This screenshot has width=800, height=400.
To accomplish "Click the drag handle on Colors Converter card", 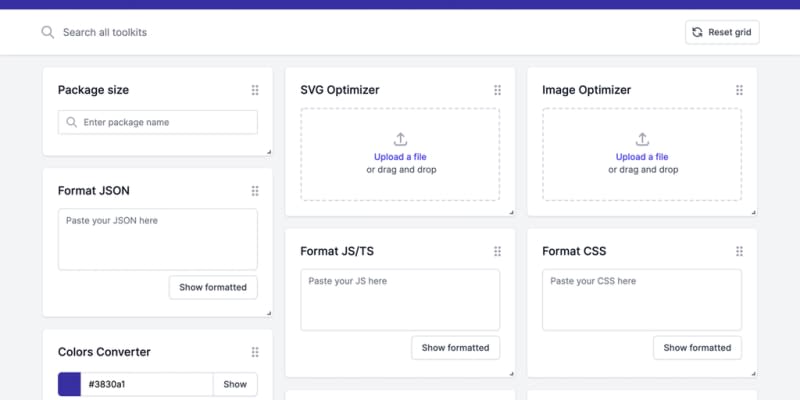I will pyautogui.click(x=255, y=352).
